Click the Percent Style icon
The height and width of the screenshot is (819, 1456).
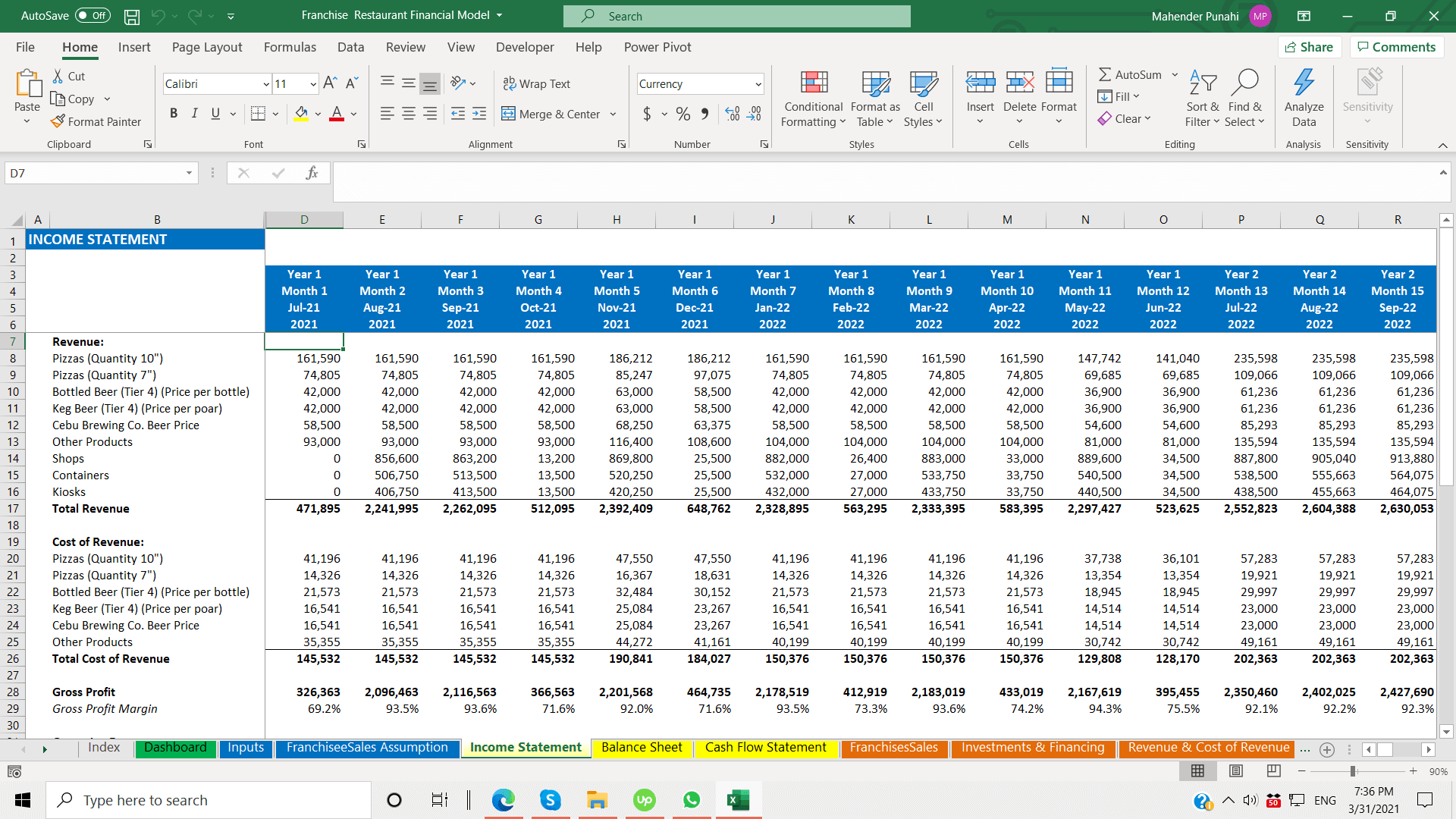tap(683, 114)
